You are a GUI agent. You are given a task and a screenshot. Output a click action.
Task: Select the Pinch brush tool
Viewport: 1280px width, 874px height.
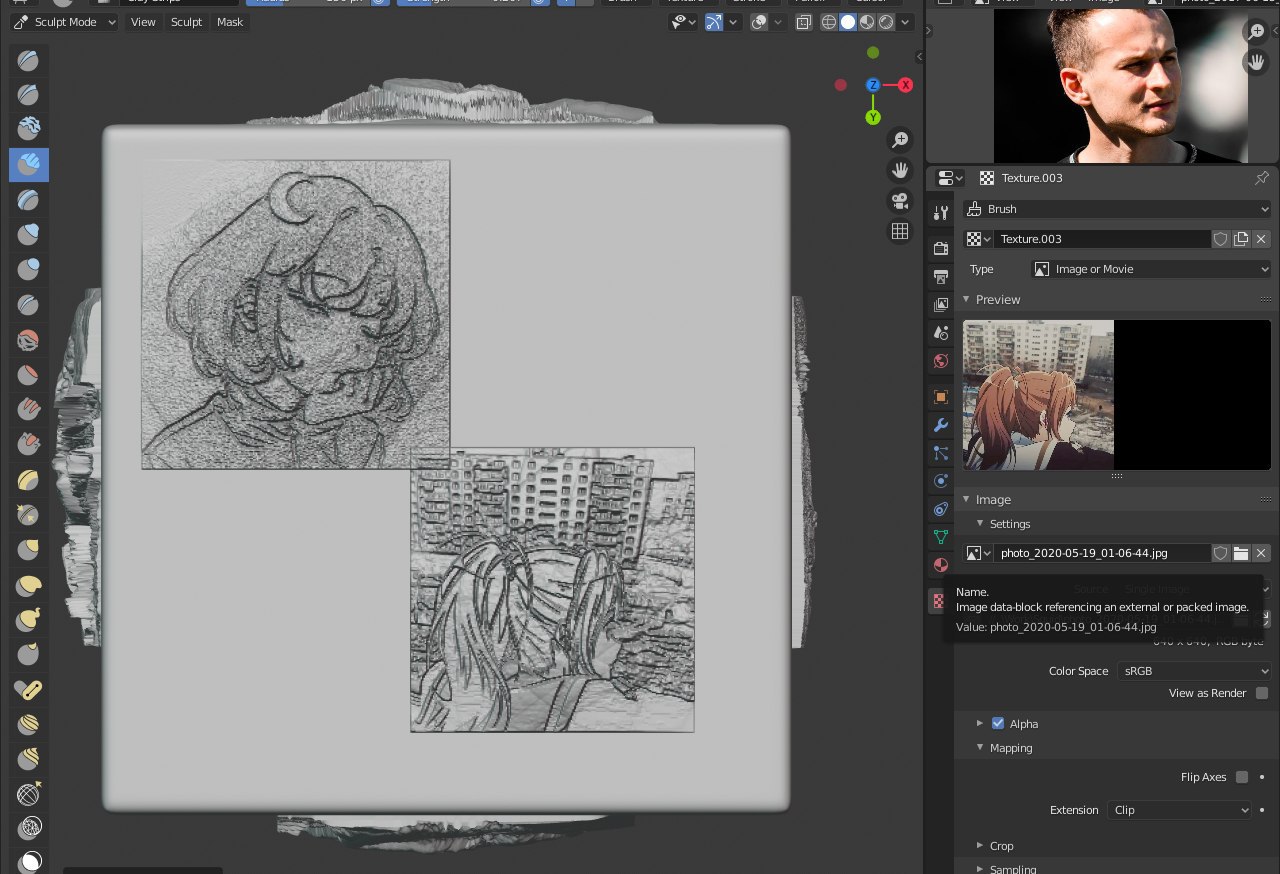(29, 514)
